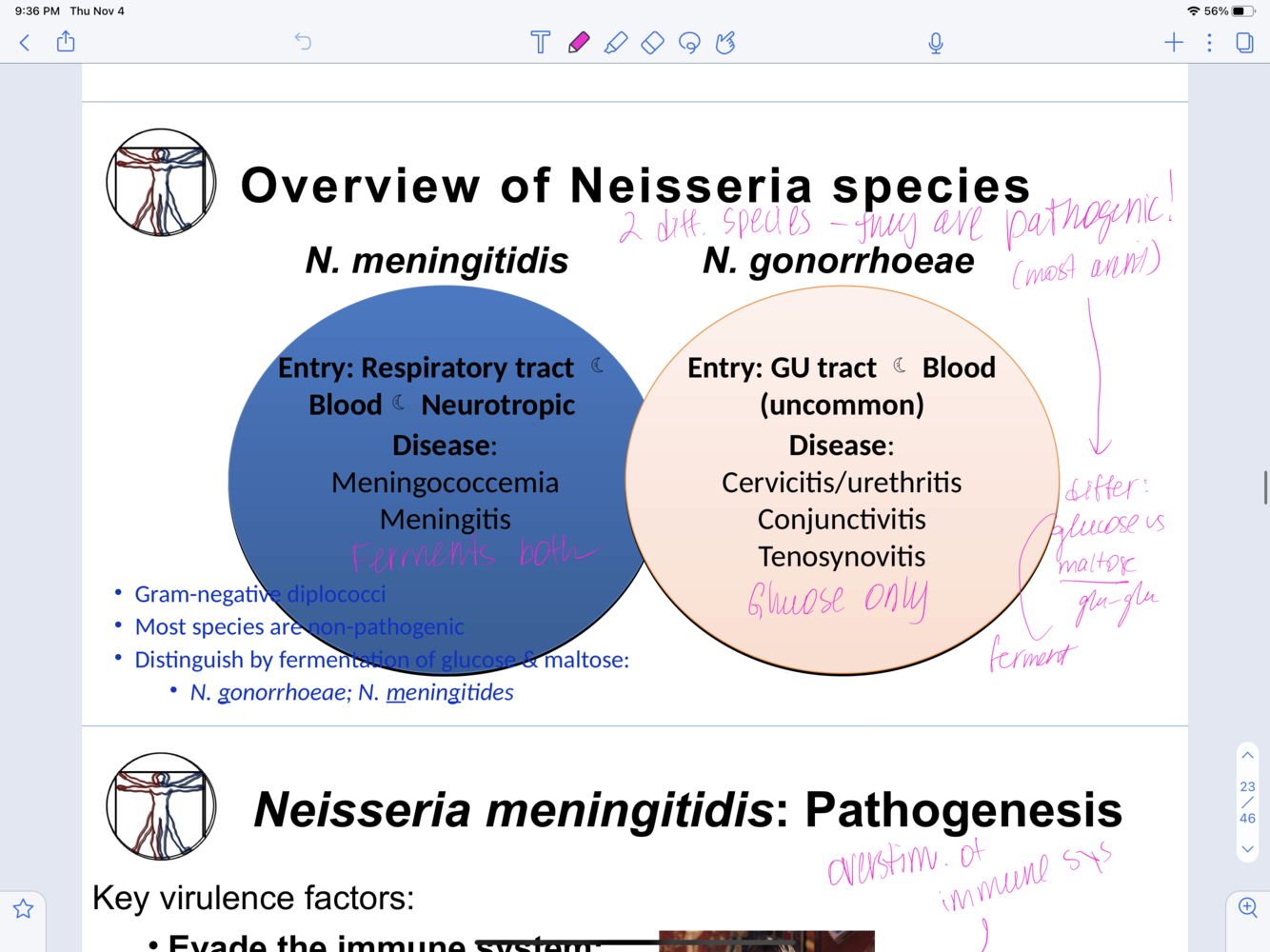This screenshot has height=952, width=1270.
Task: Tap the vertical scroll bar handle
Action: coord(1265,487)
